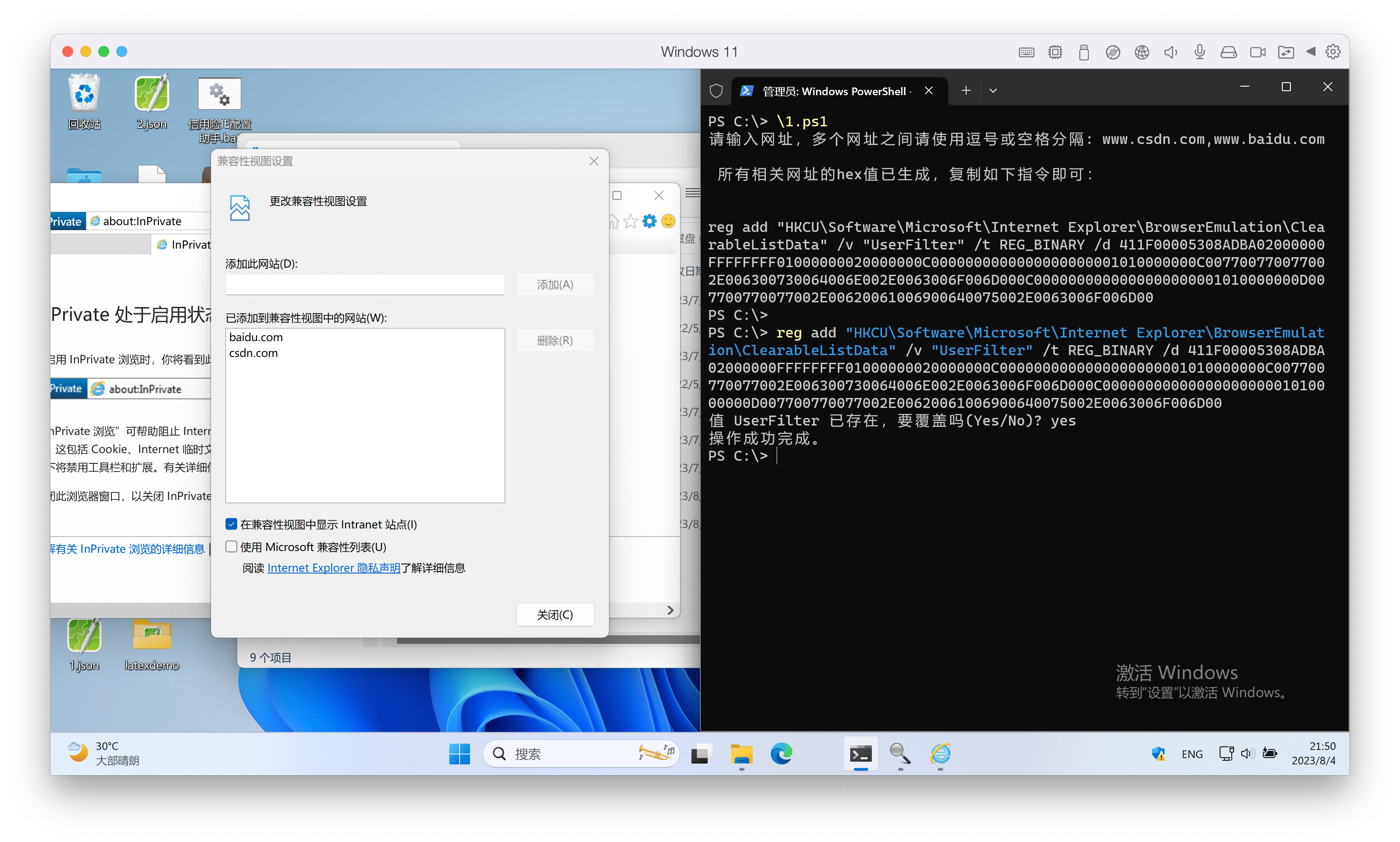The width and height of the screenshot is (1400, 842).
Task: Select csdn.com in the compatibility websites list
Action: coord(253,352)
